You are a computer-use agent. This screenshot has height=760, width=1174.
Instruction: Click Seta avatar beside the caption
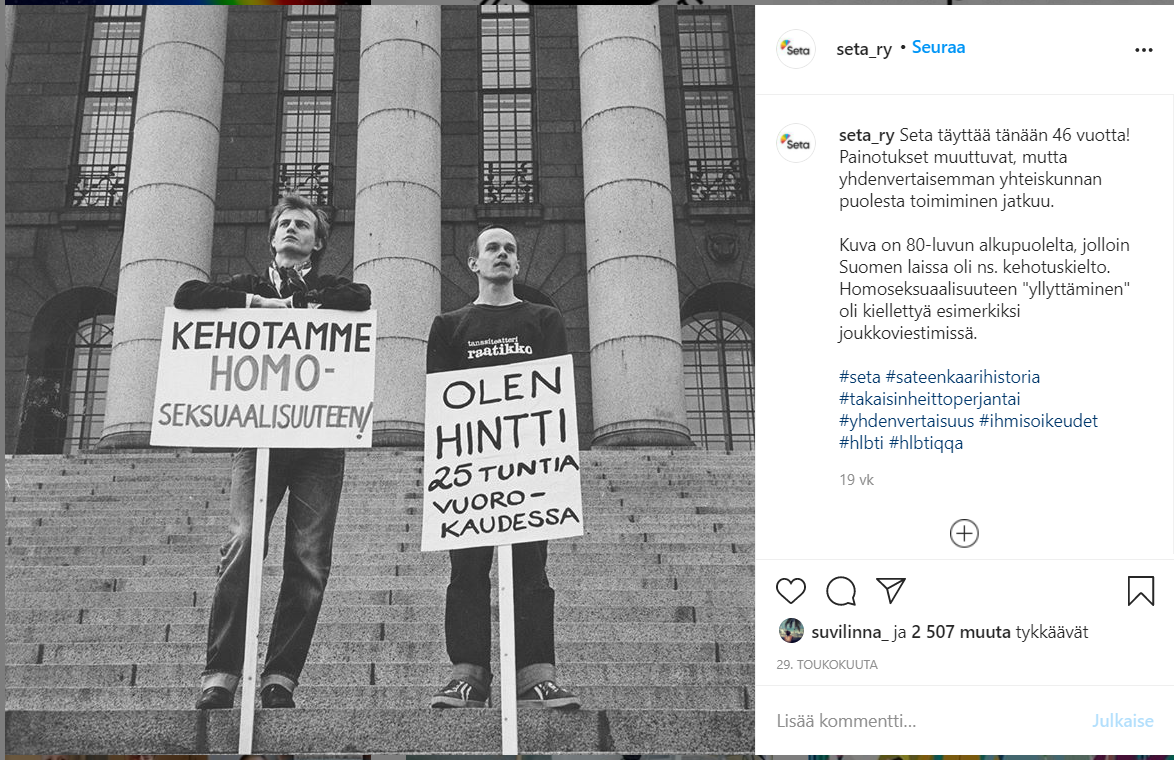point(796,143)
